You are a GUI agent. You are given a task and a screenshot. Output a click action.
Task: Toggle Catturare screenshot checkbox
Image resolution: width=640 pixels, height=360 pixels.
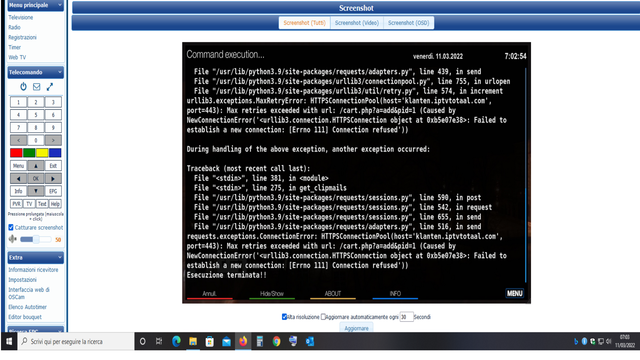[x=11, y=227]
